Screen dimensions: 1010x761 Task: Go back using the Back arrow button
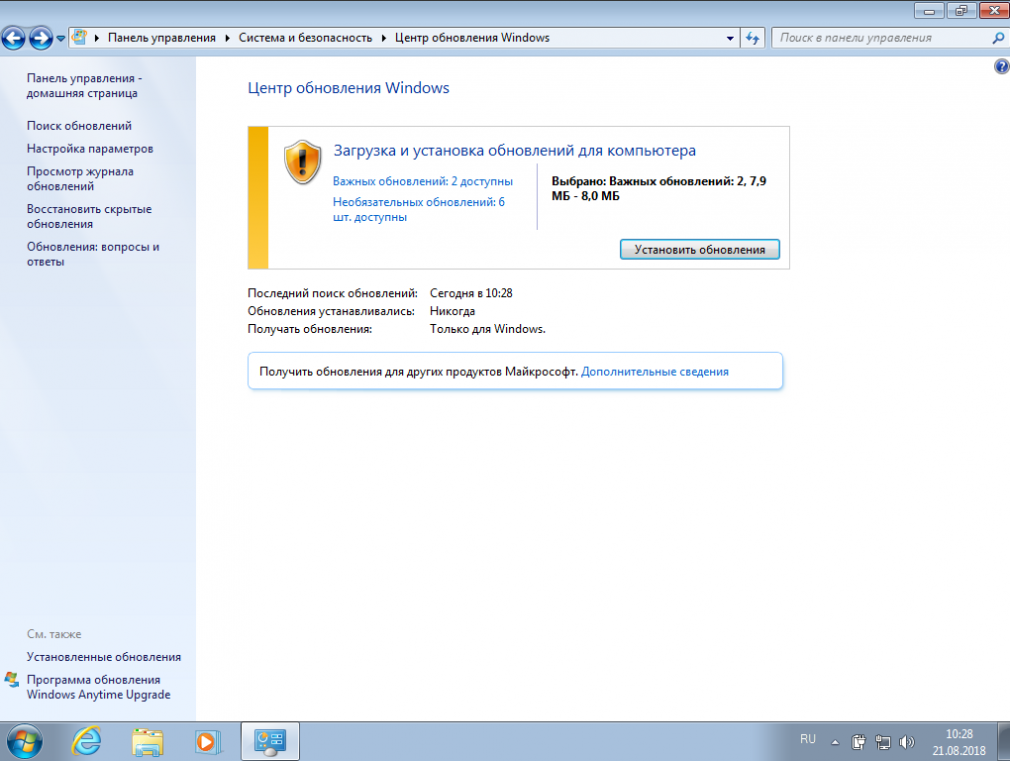[14, 38]
